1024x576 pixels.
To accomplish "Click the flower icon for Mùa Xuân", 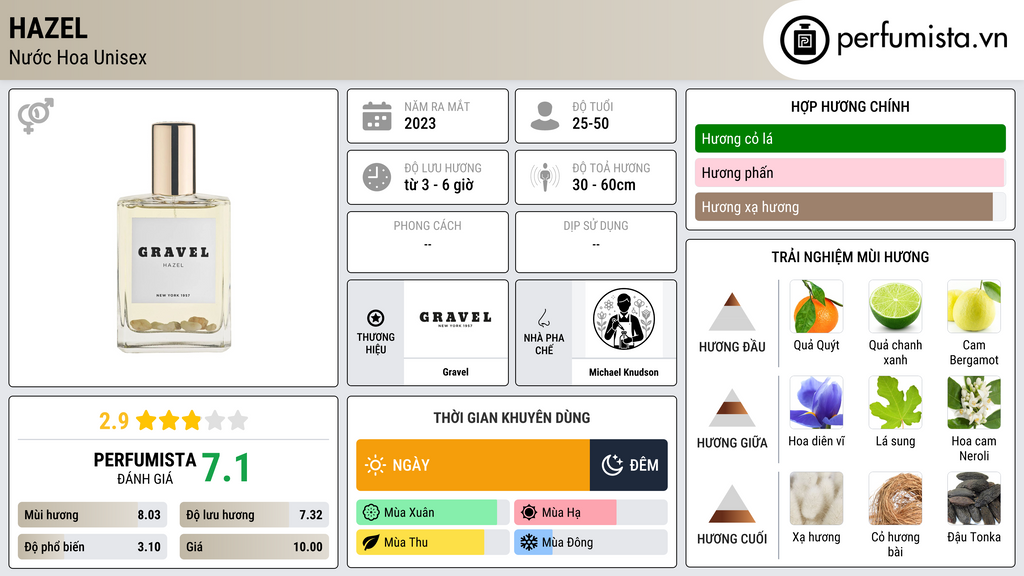I will [371, 513].
